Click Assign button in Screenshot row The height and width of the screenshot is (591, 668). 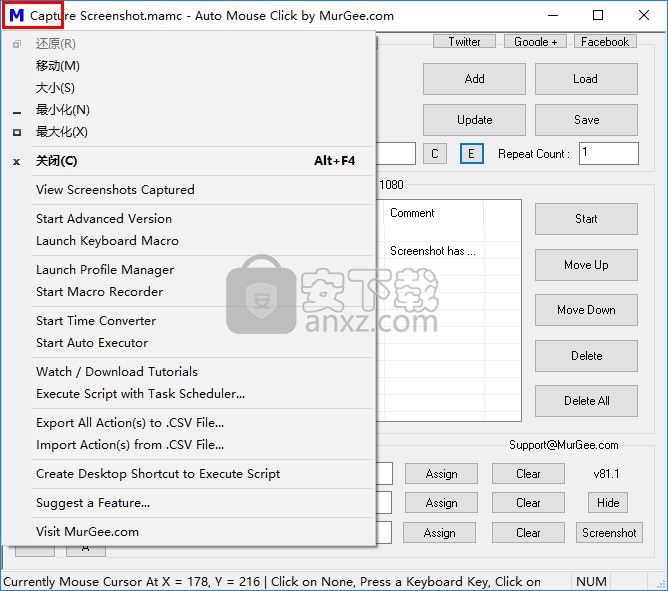(440, 533)
